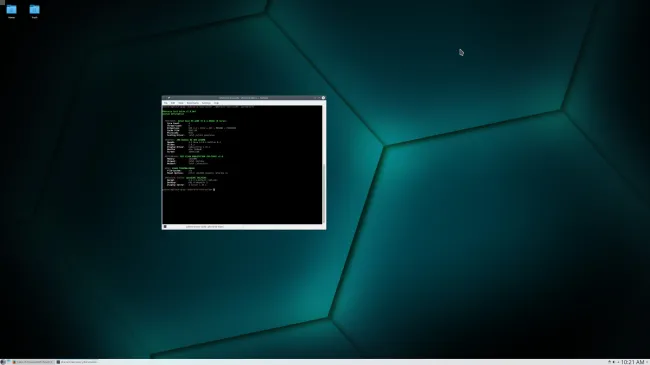Click the Konsole task entry in taskbar
Screen dimensions: 650x365
tap(77, 362)
